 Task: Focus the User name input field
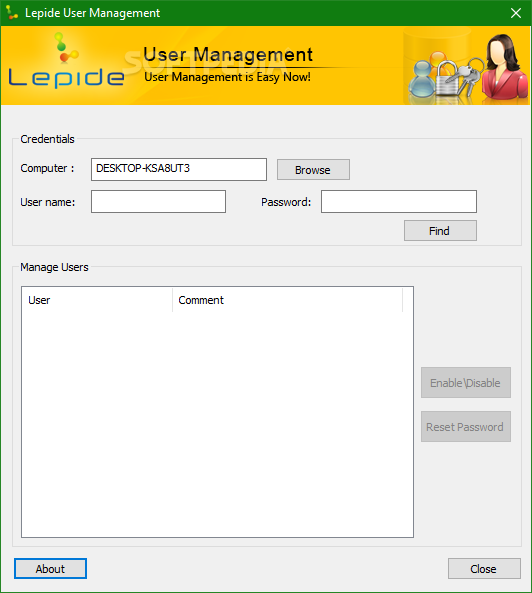point(158,202)
